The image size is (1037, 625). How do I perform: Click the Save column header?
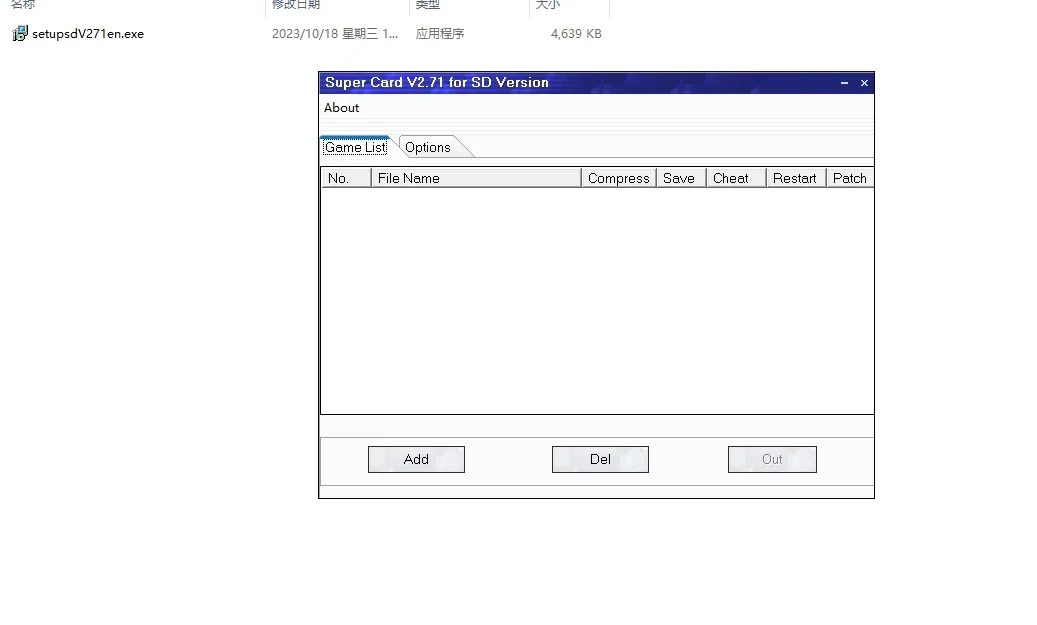[x=681, y=178]
